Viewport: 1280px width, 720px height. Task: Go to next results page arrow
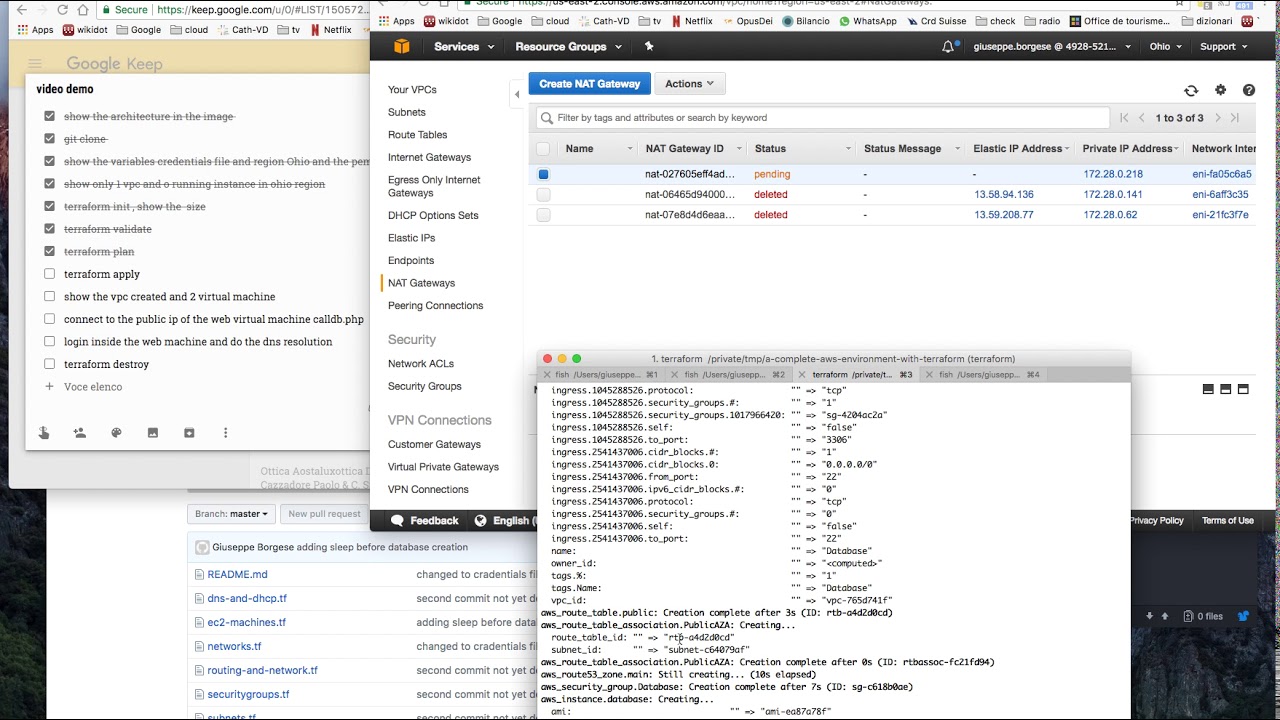[x=1217, y=118]
